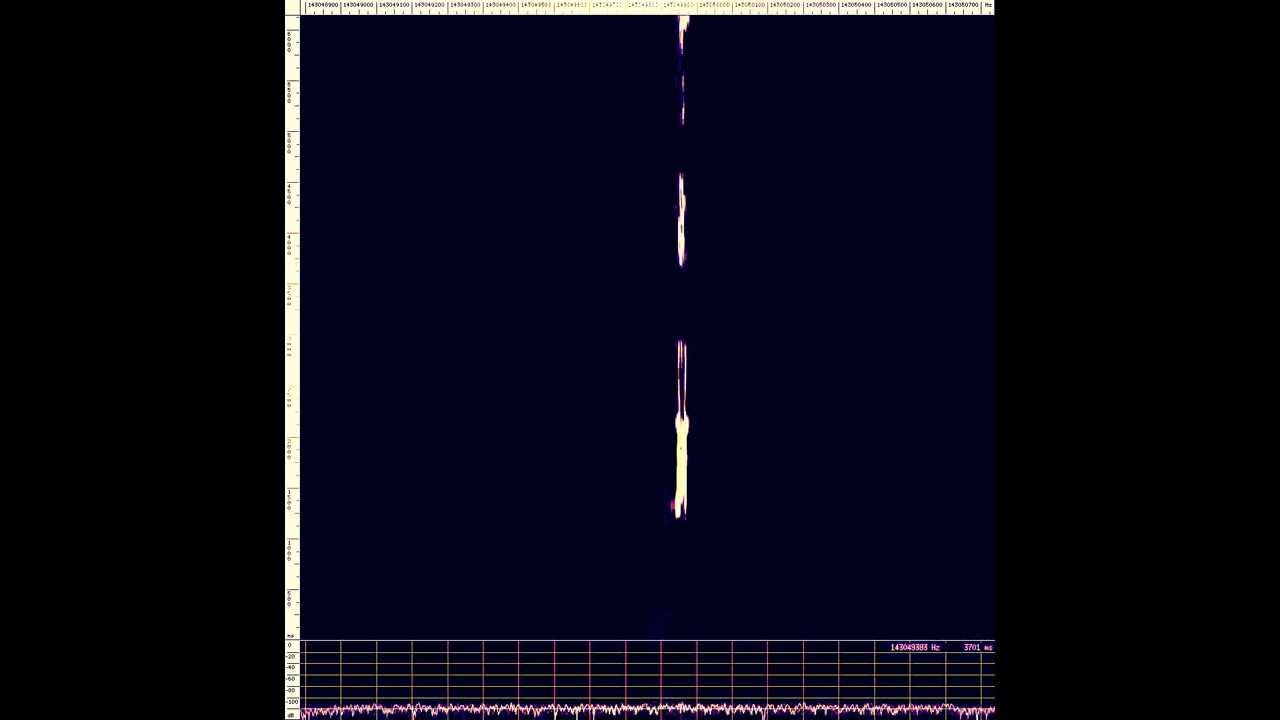Click the Hz unit label on frequency ruler
1280x720 pixels.
pos(988,6)
